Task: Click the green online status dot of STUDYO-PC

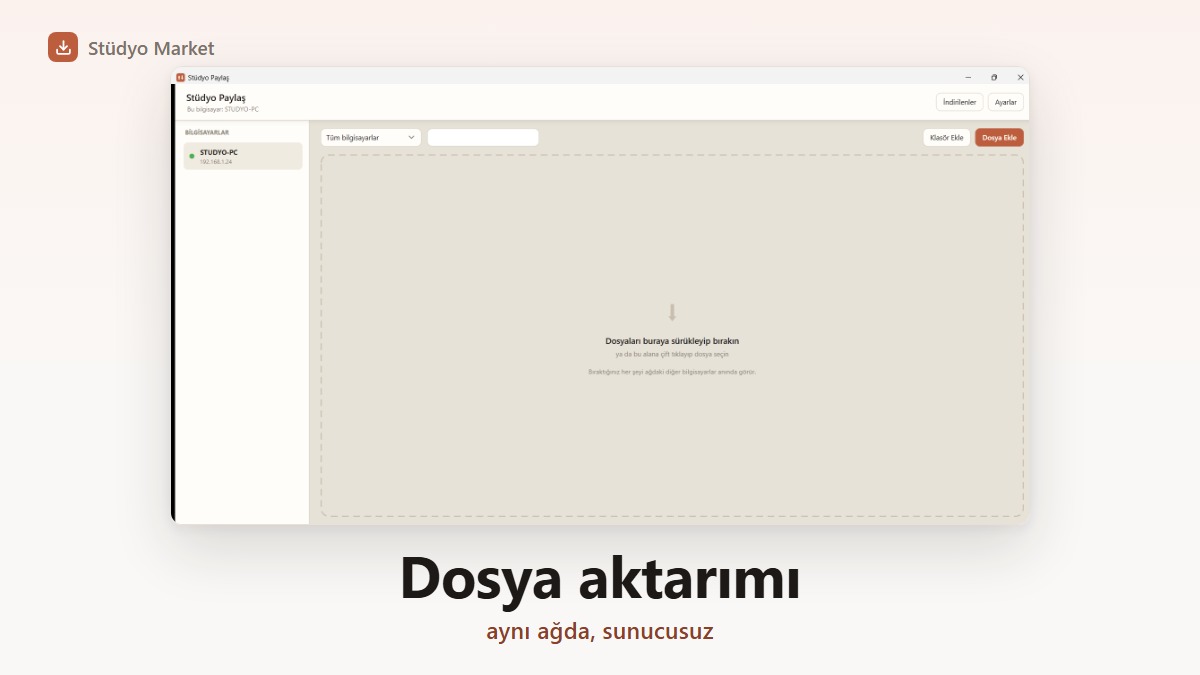Action: pyautogui.click(x=192, y=156)
